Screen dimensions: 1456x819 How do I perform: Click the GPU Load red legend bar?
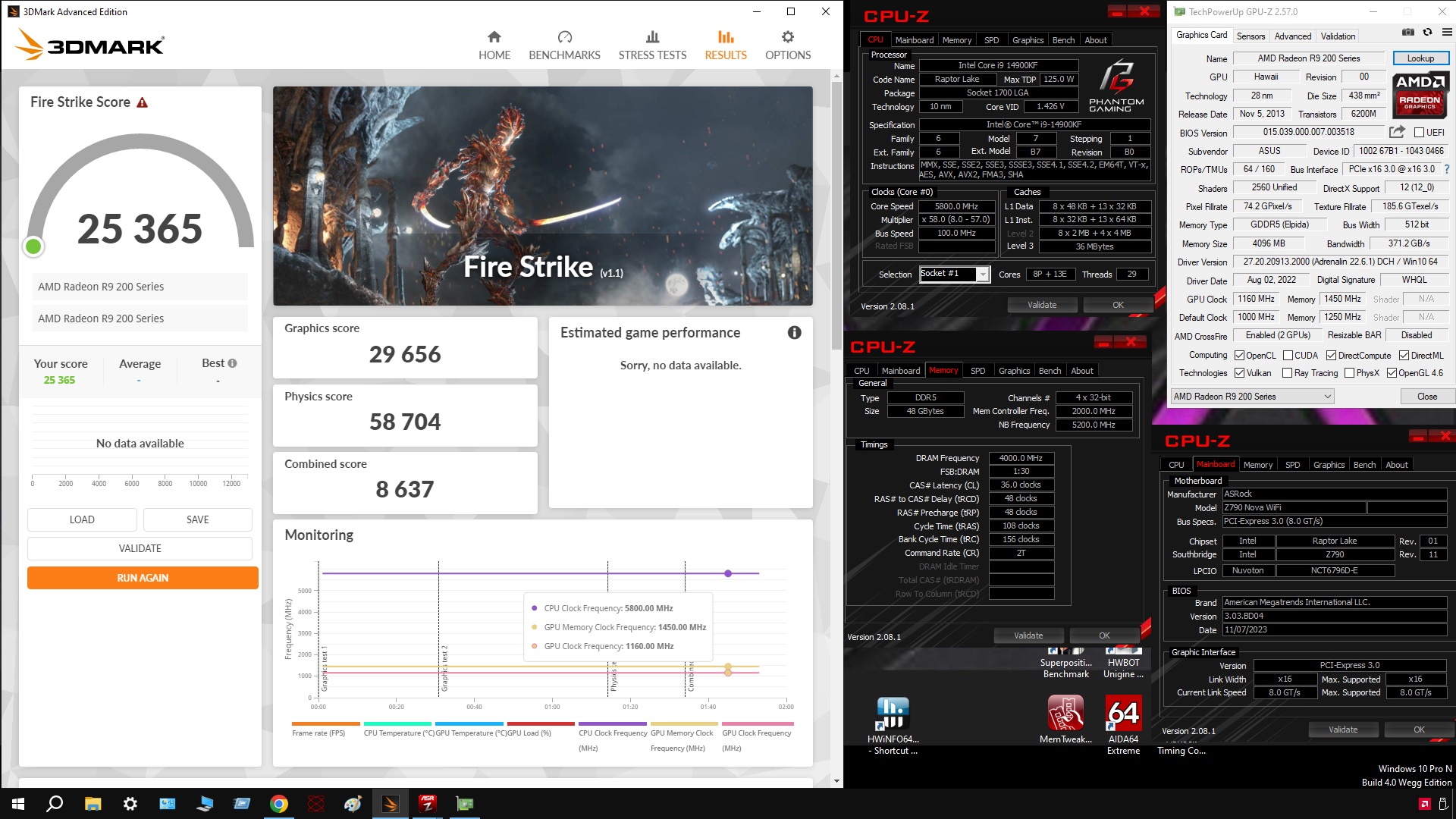541,724
